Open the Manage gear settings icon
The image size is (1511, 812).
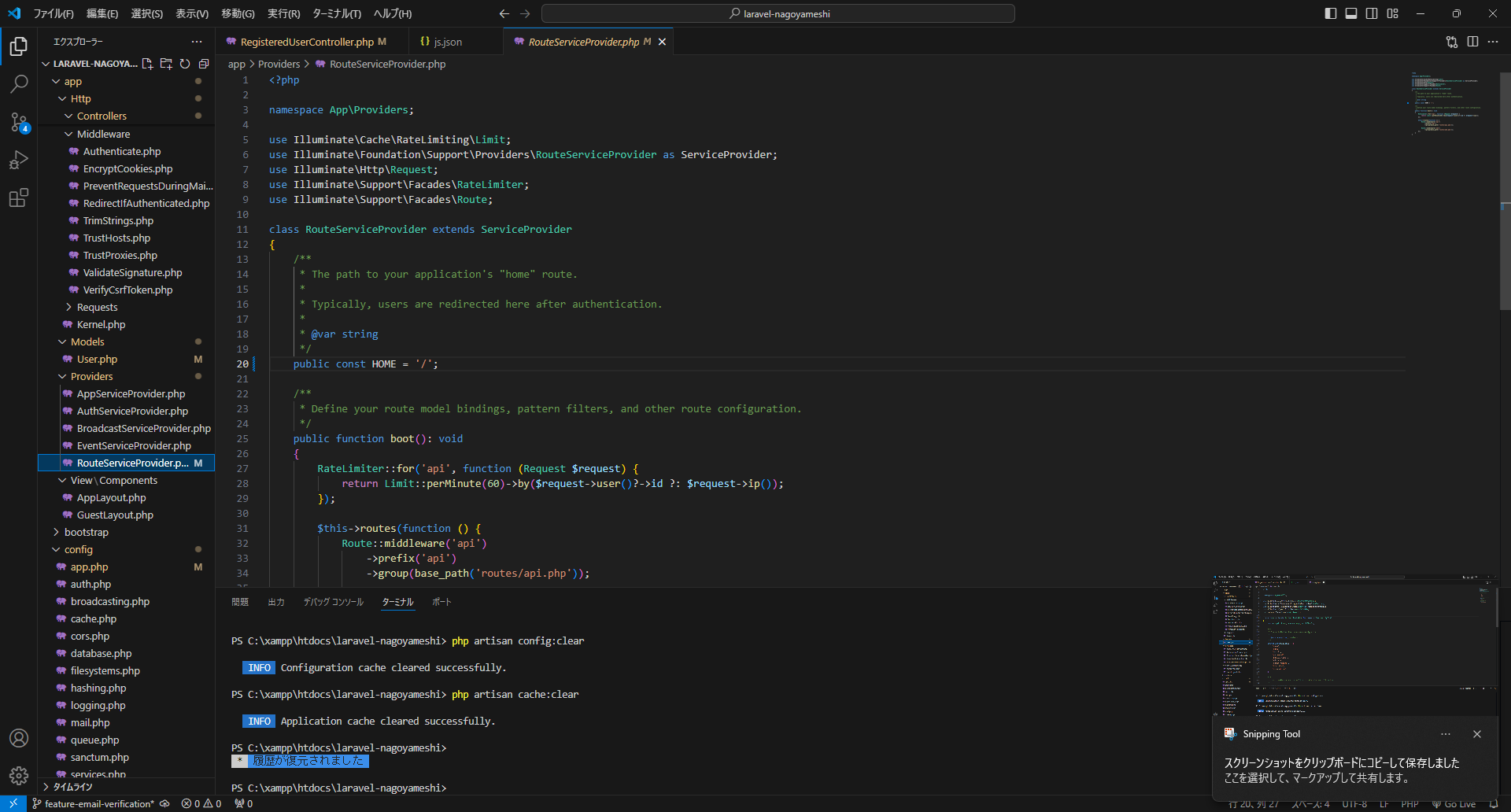coord(19,776)
